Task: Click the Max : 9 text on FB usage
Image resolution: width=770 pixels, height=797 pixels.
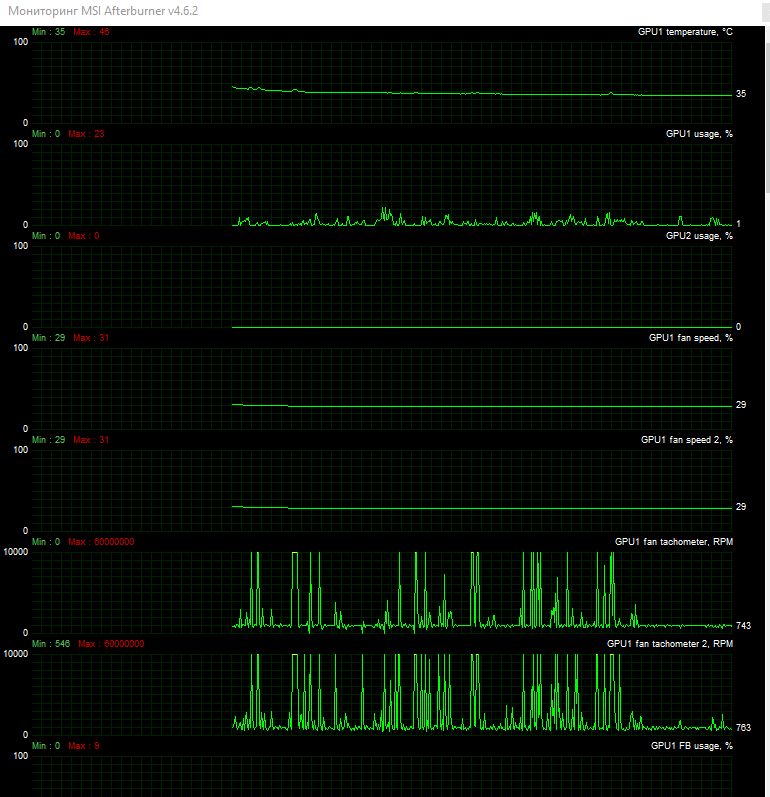Action: coord(84,746)
